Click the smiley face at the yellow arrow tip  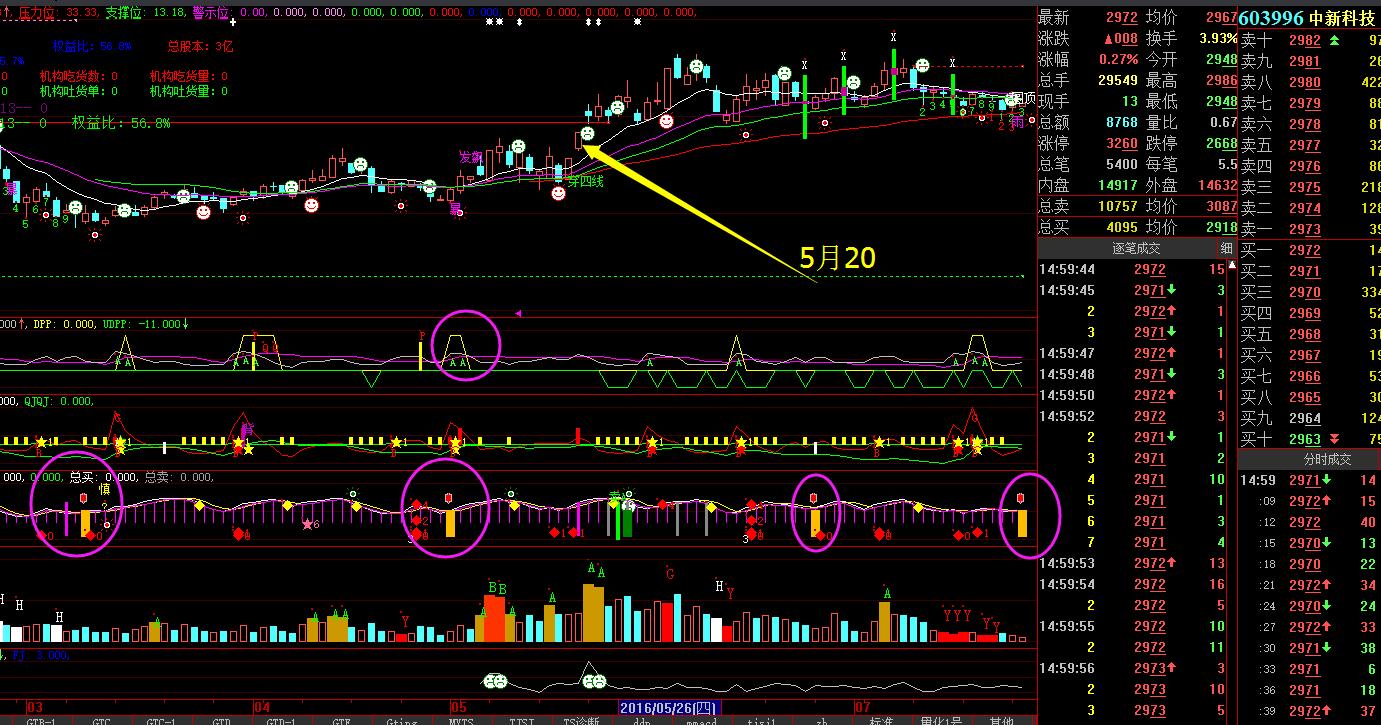pyautogui.click(x=587, y=133)
